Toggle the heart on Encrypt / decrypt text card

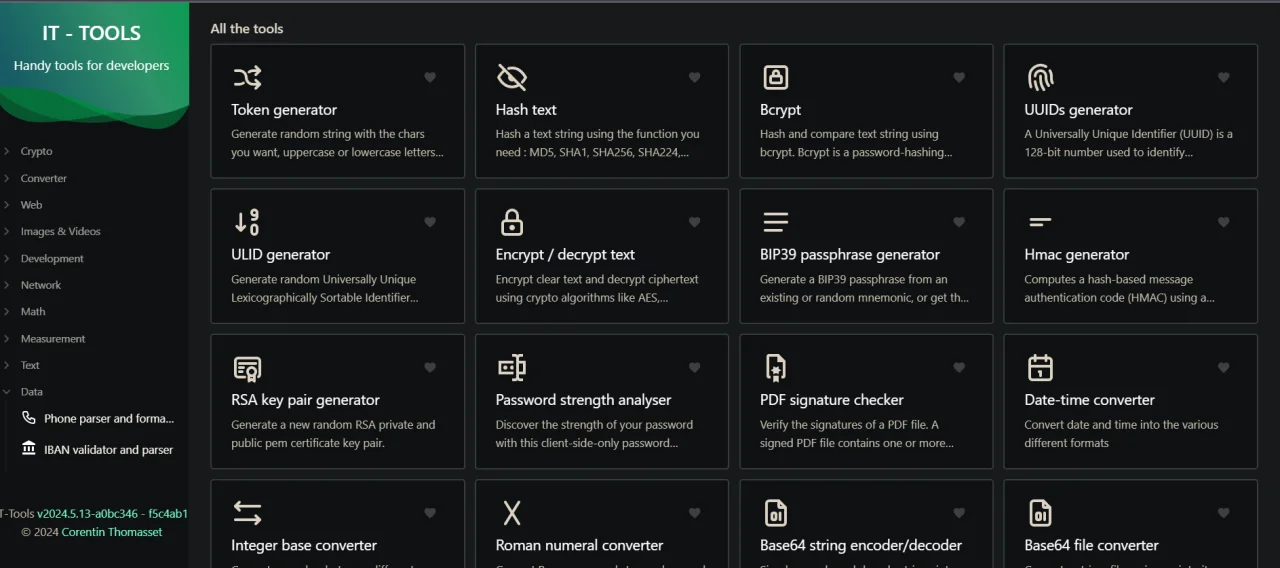[694, 222]
